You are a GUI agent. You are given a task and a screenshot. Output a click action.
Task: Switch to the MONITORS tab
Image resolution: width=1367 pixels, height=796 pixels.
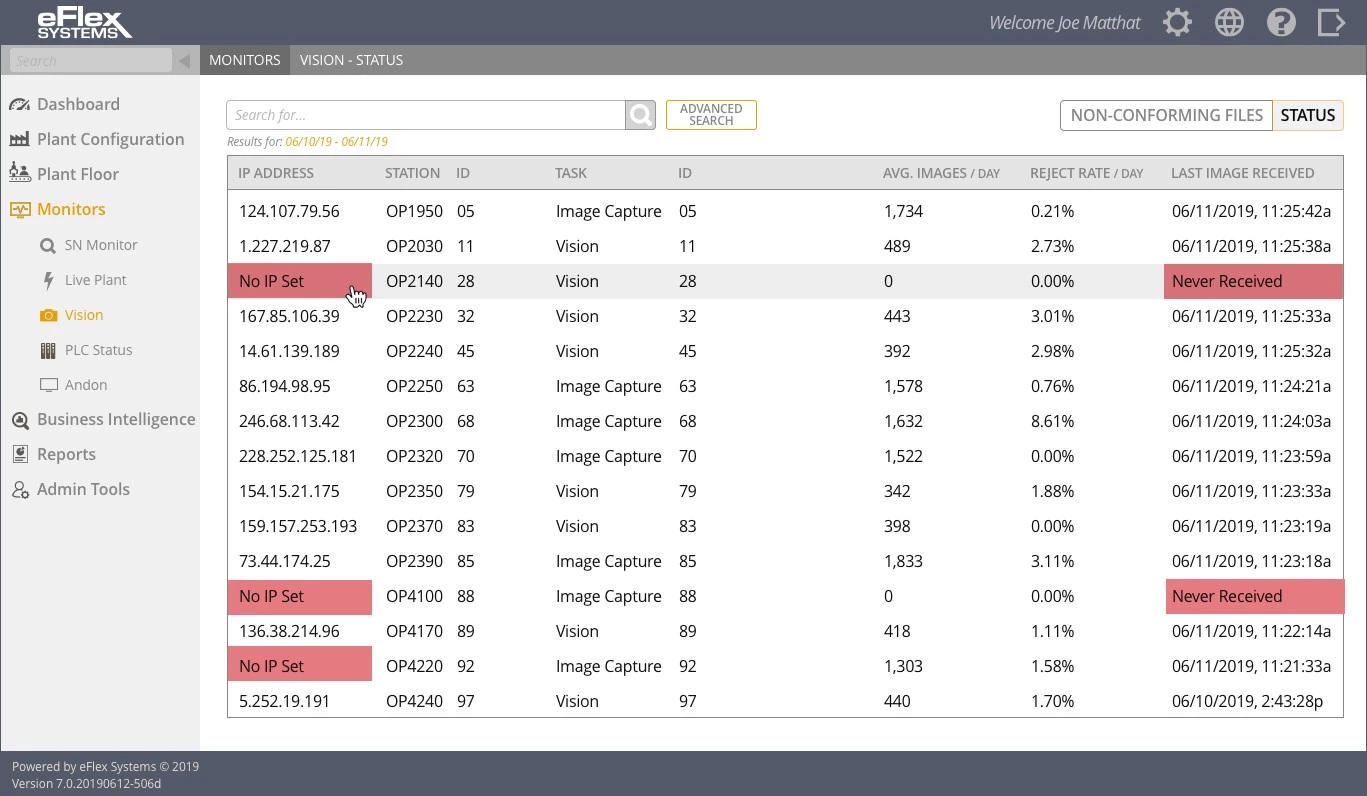[244, 60]
